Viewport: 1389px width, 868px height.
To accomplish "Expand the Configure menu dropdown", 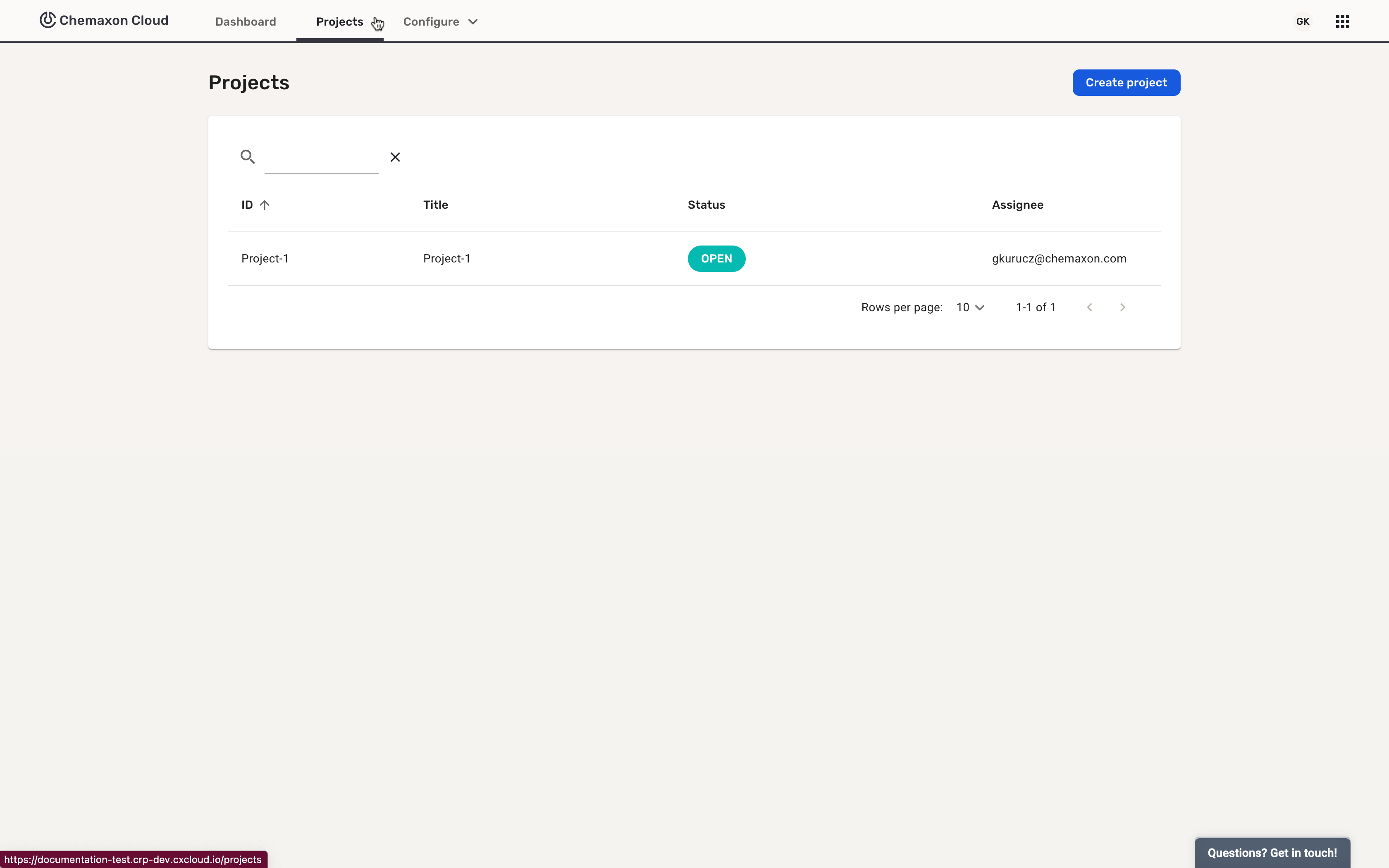I will pos(440,22).
